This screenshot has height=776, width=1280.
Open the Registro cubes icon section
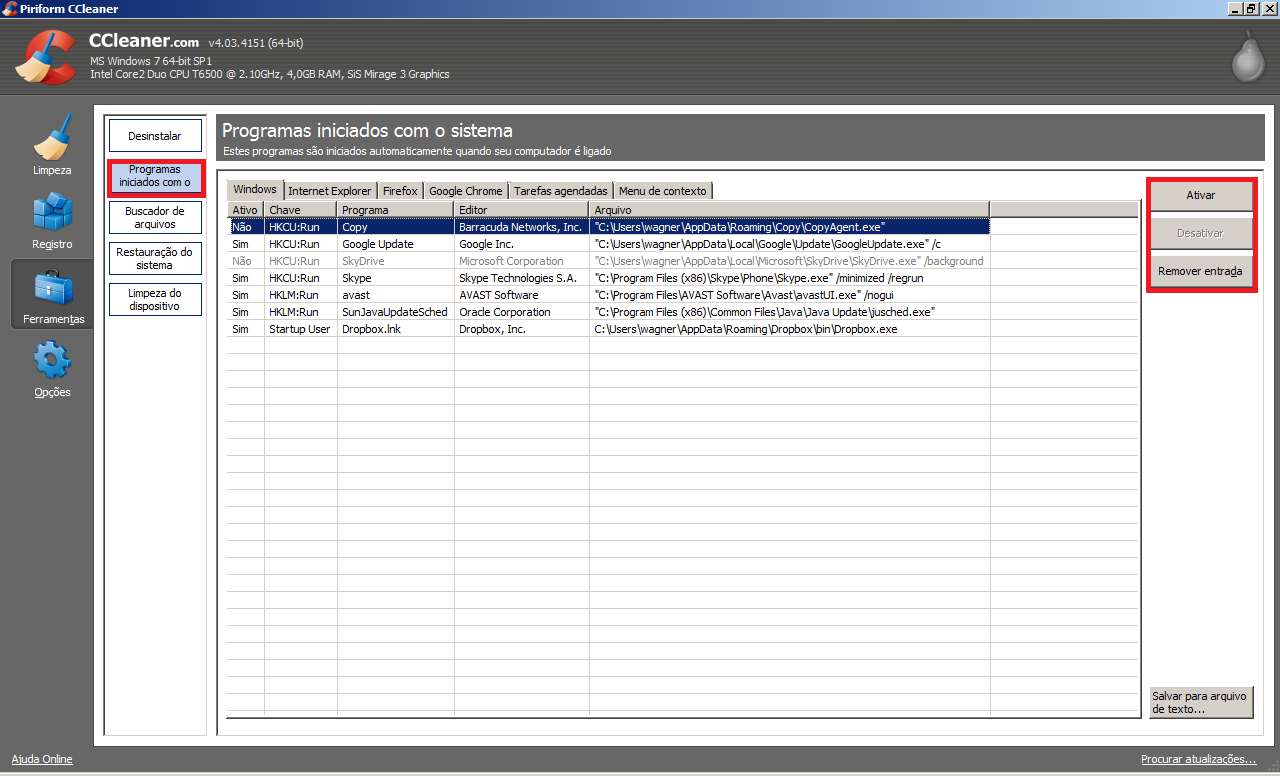(x=52, y=220)
